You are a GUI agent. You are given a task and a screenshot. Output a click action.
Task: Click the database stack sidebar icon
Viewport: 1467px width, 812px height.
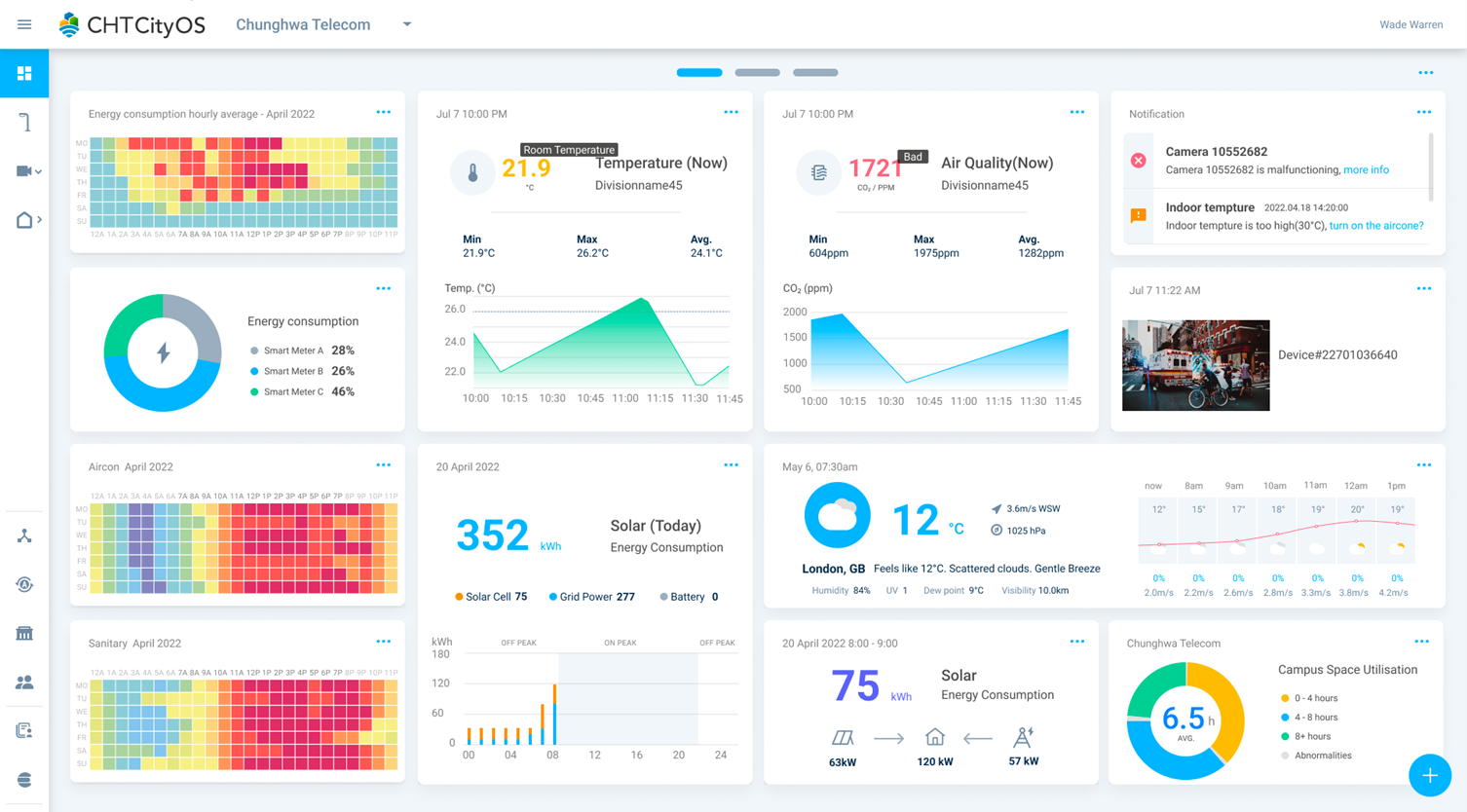(x=24, y=780)
